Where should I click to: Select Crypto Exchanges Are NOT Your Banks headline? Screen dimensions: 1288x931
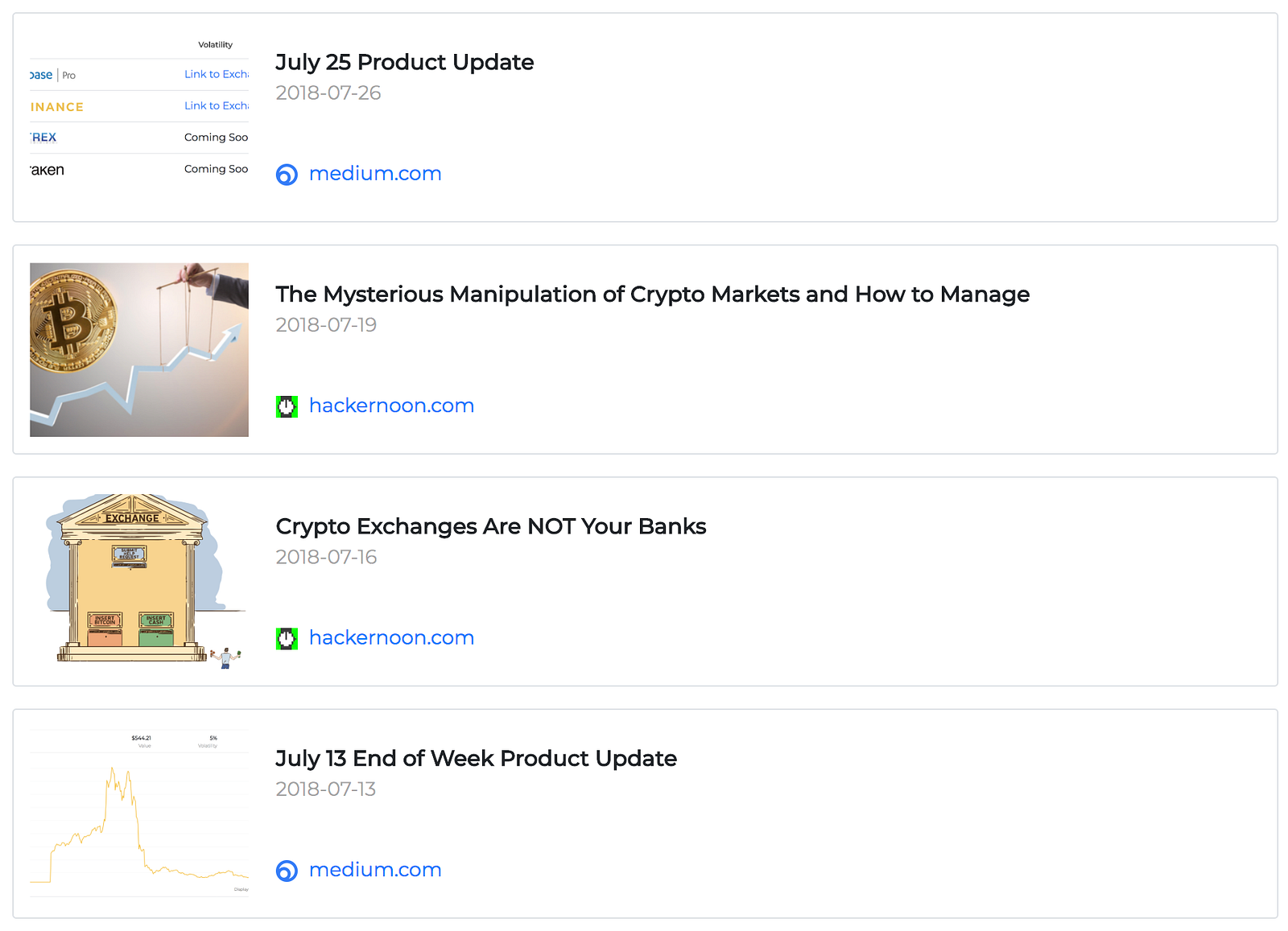(x=491, y=526)
